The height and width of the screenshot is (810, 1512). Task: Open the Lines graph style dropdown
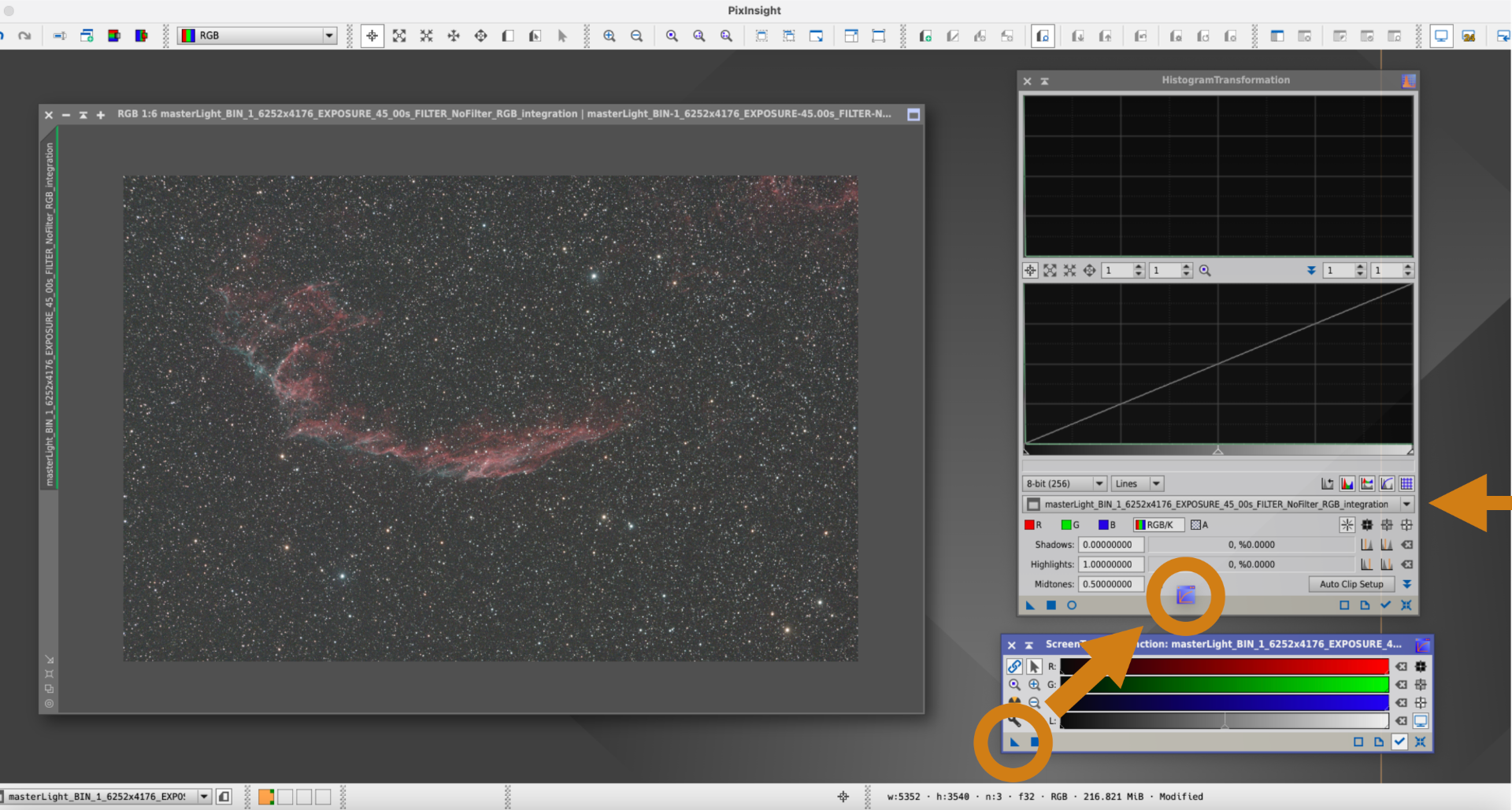1137,483
